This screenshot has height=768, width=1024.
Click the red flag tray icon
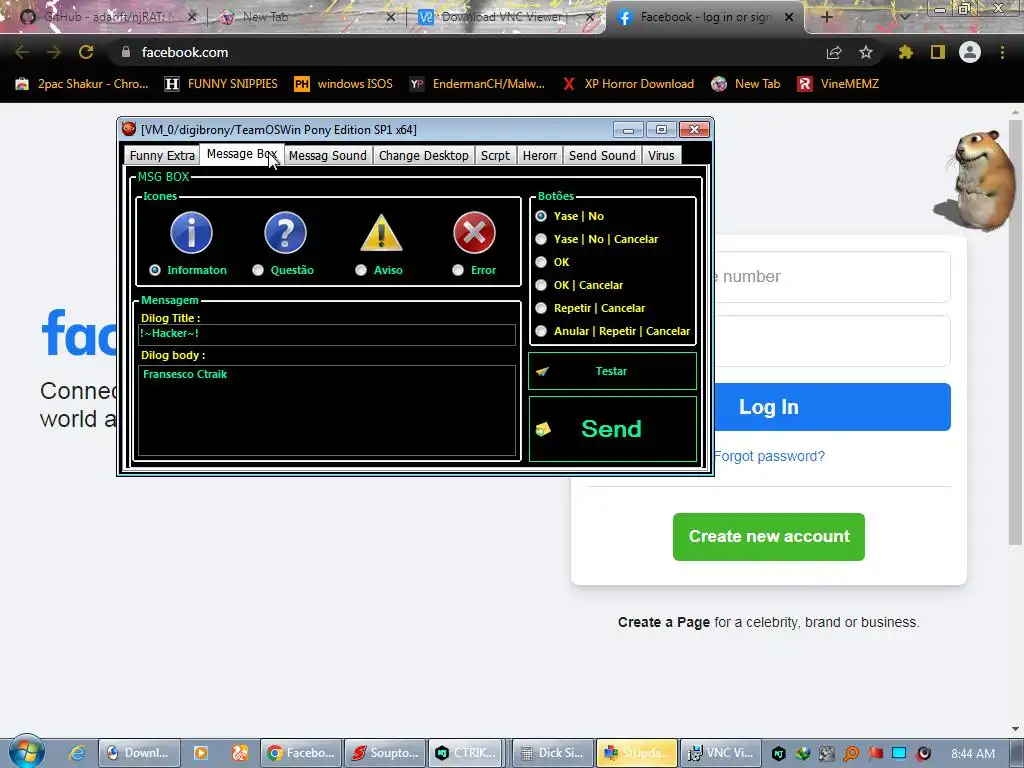[x=876, y=753]
